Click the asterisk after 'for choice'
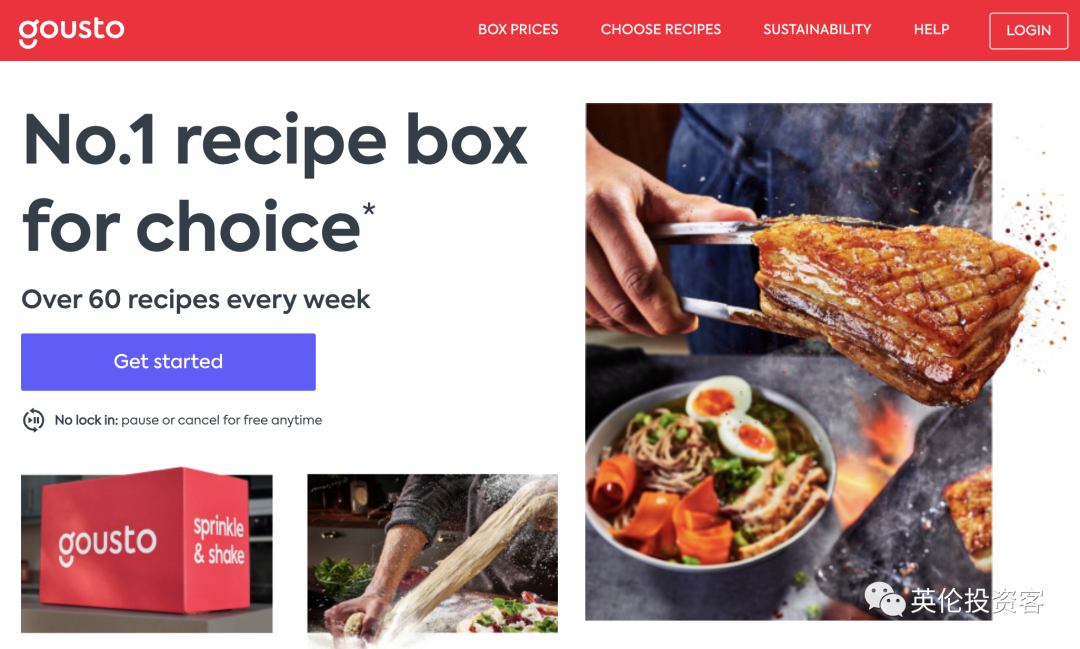The image size is (1080, 649). coord(369,209)
